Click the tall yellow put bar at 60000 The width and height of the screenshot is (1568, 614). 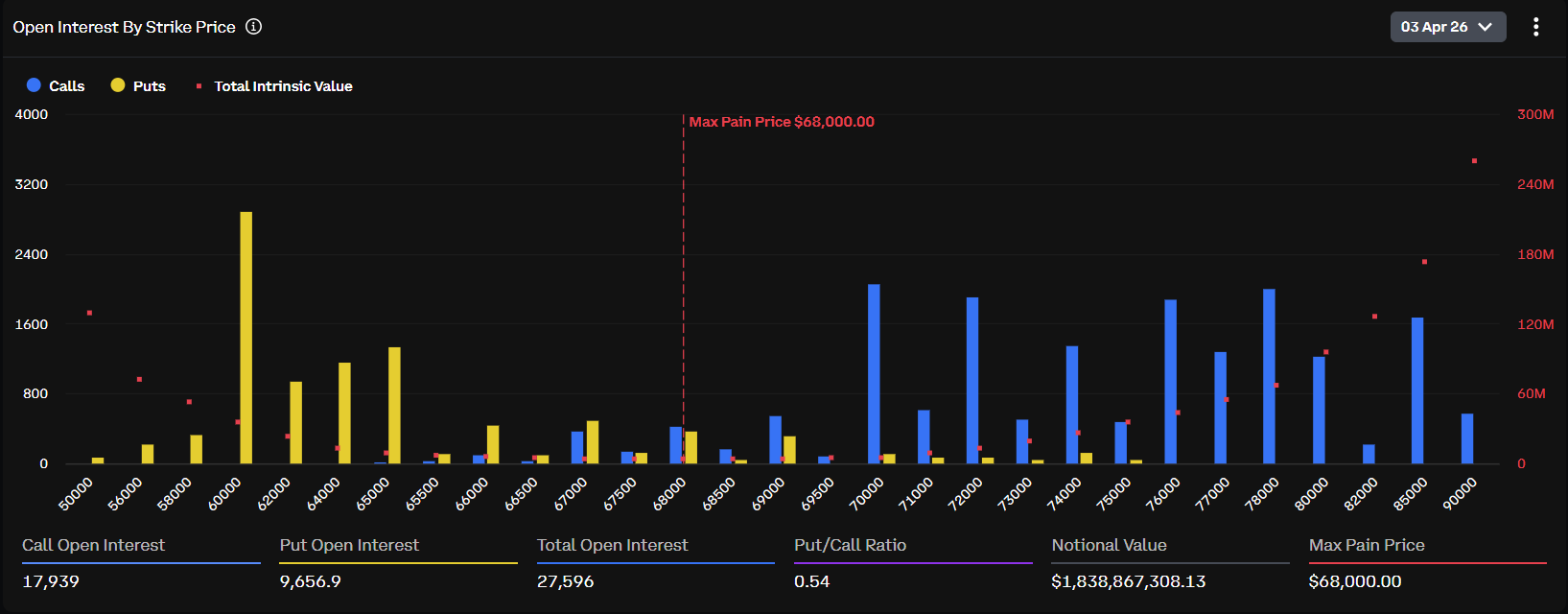point(246,338)
